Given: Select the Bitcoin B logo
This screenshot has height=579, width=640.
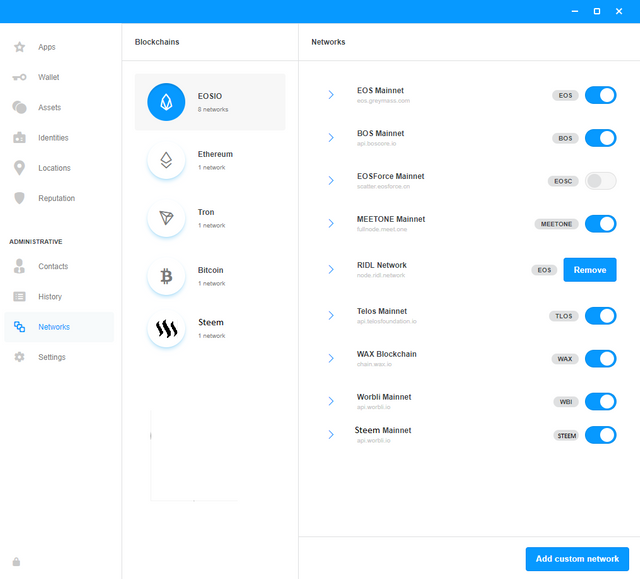Looking at the screenshot, I should pos(166,276).
